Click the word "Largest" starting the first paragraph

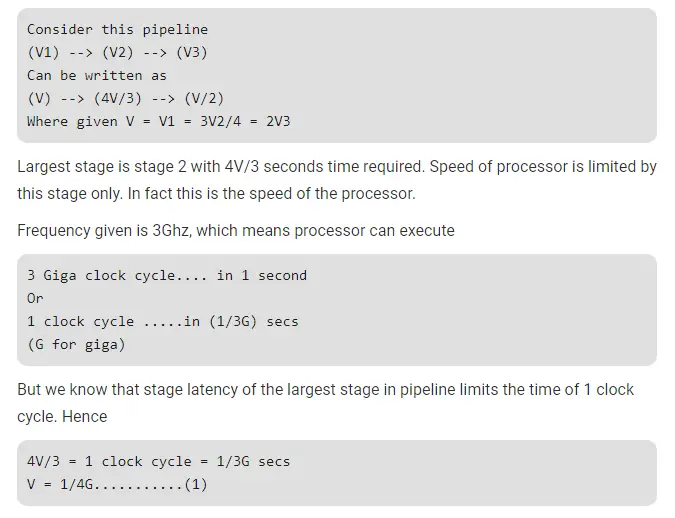coord(45,166)
